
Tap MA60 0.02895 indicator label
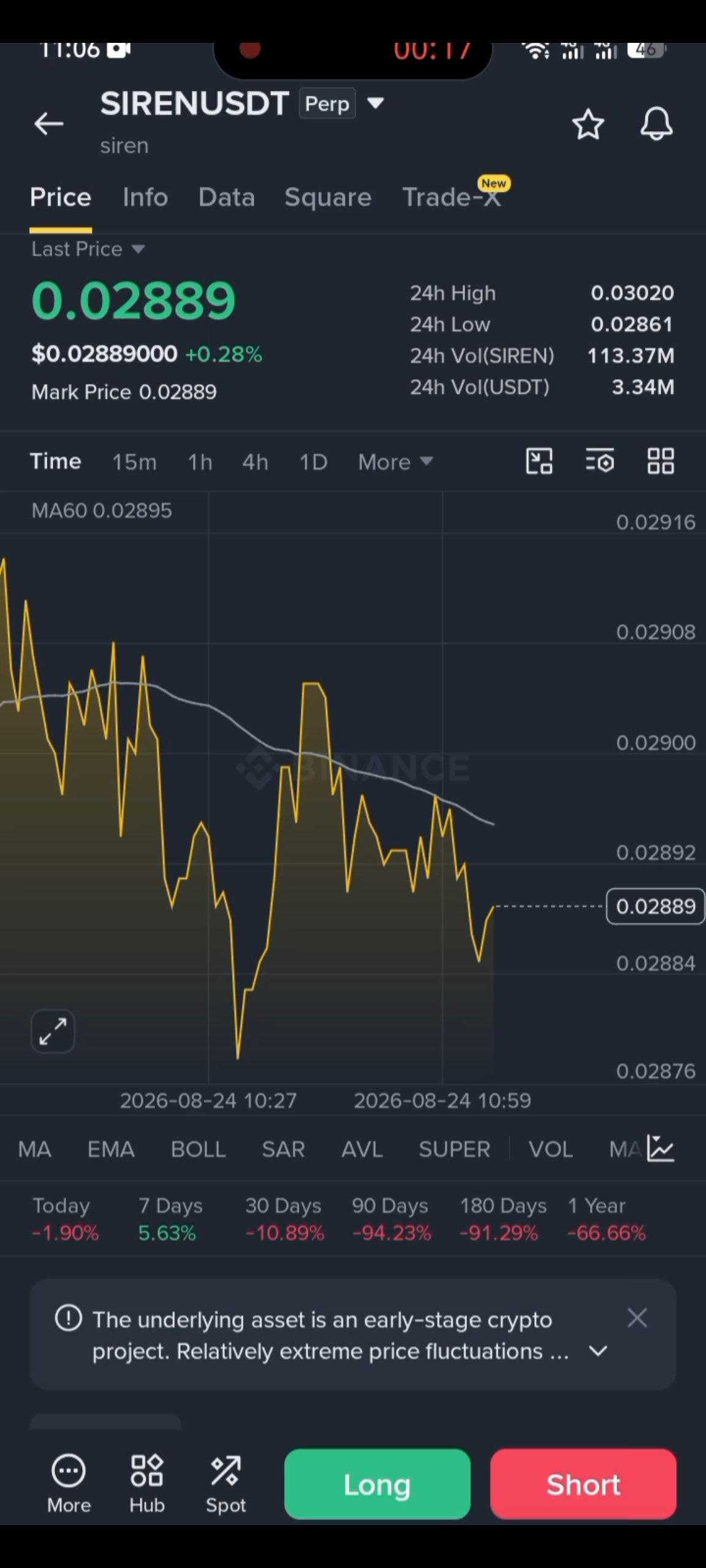(102, 510)
